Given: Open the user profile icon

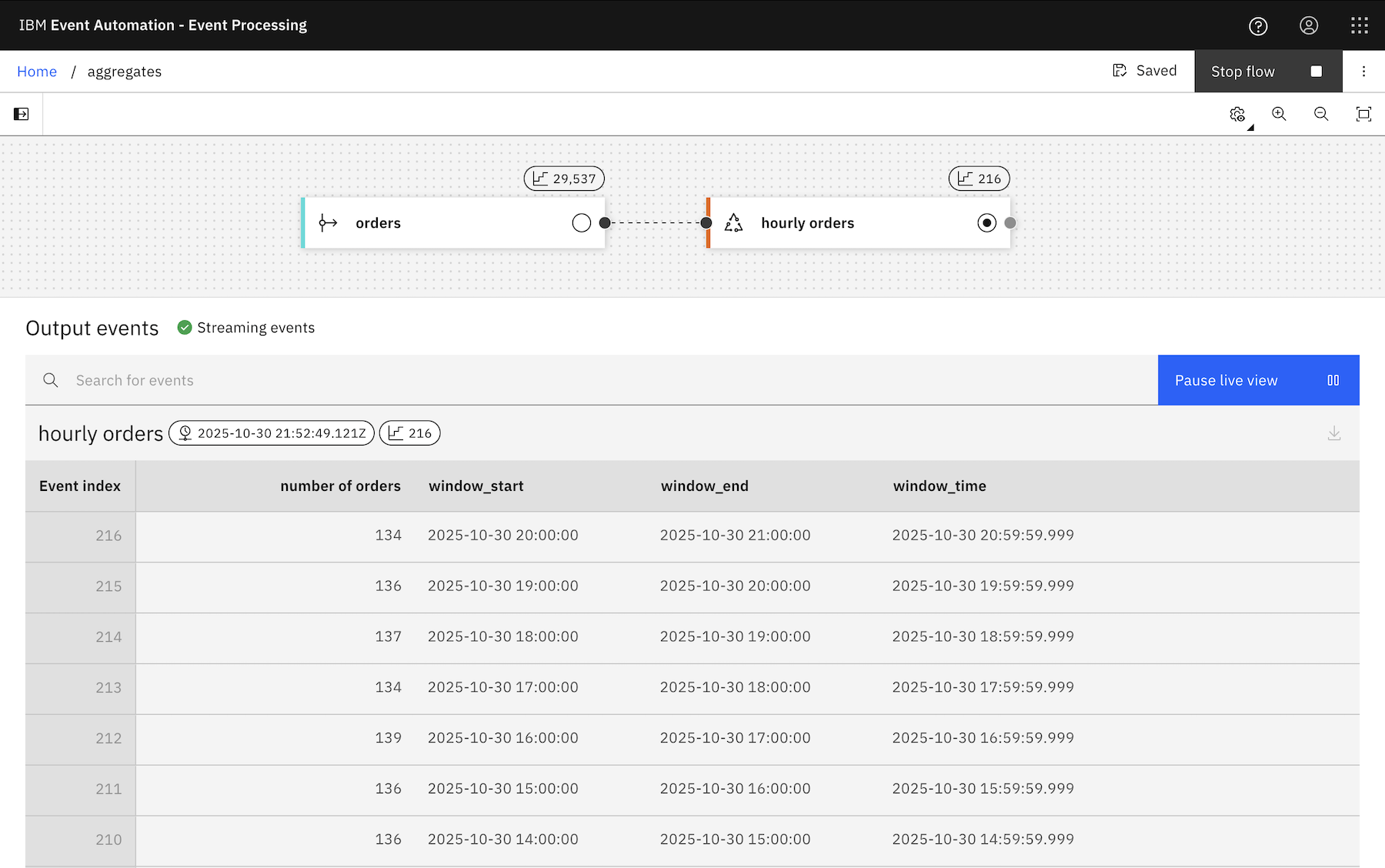Looking at the screenshot, I should point(1309,26).
